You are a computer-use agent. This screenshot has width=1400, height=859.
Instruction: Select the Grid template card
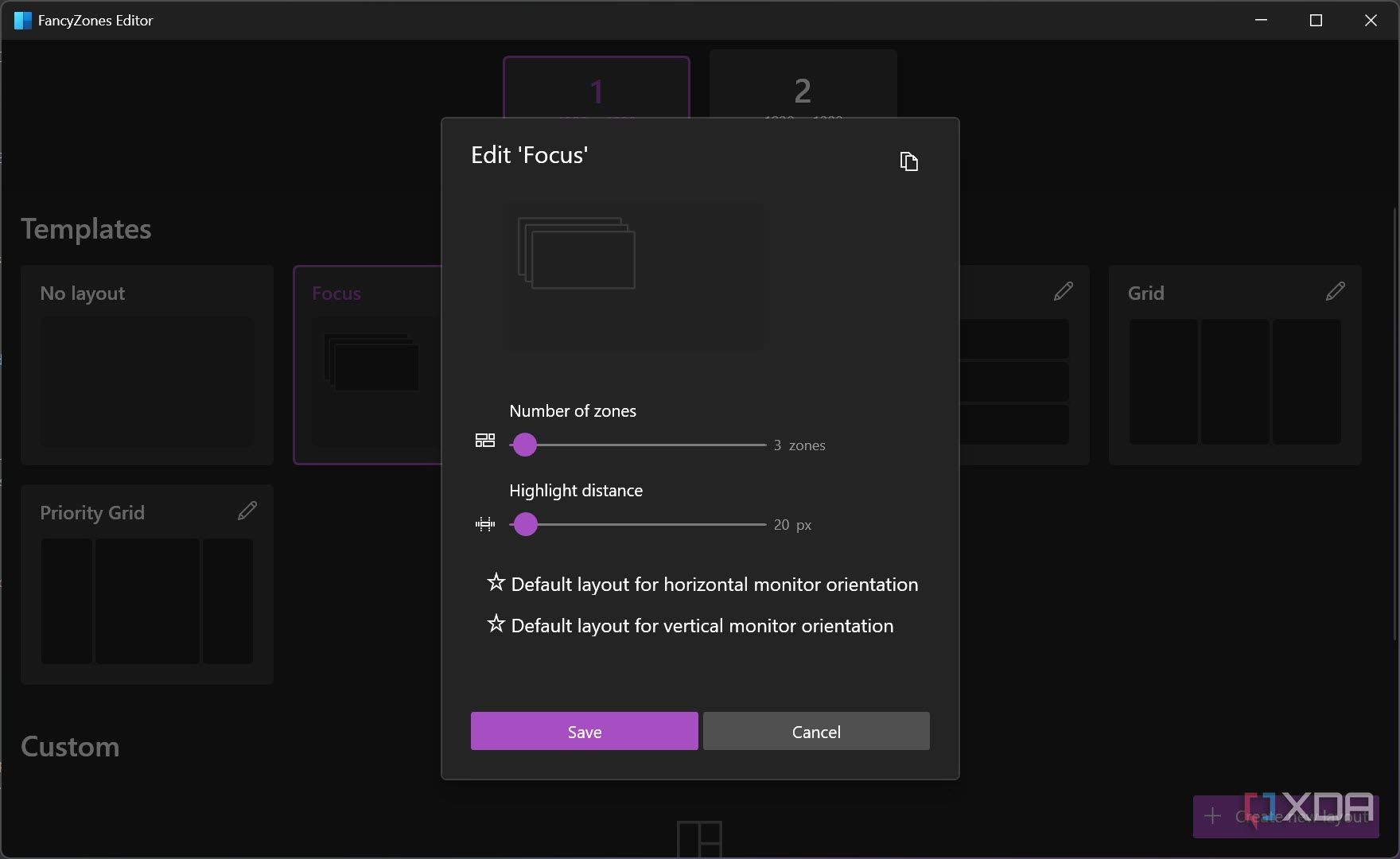1235,365
